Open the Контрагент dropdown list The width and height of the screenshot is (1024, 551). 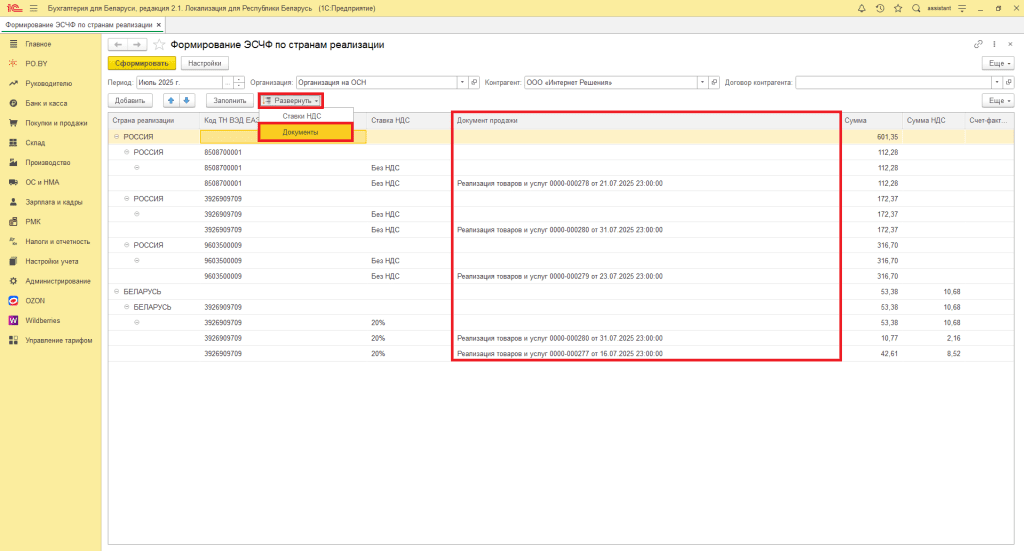point(702,82)
